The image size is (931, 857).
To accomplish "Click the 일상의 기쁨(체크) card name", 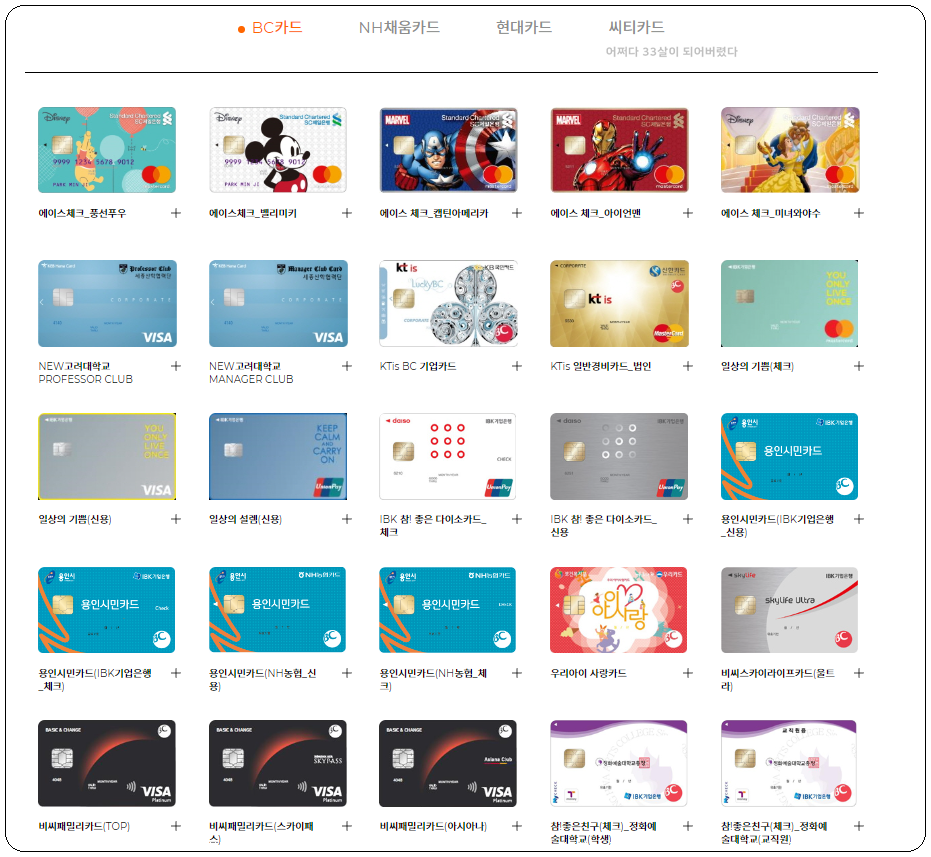I will 757,366.
